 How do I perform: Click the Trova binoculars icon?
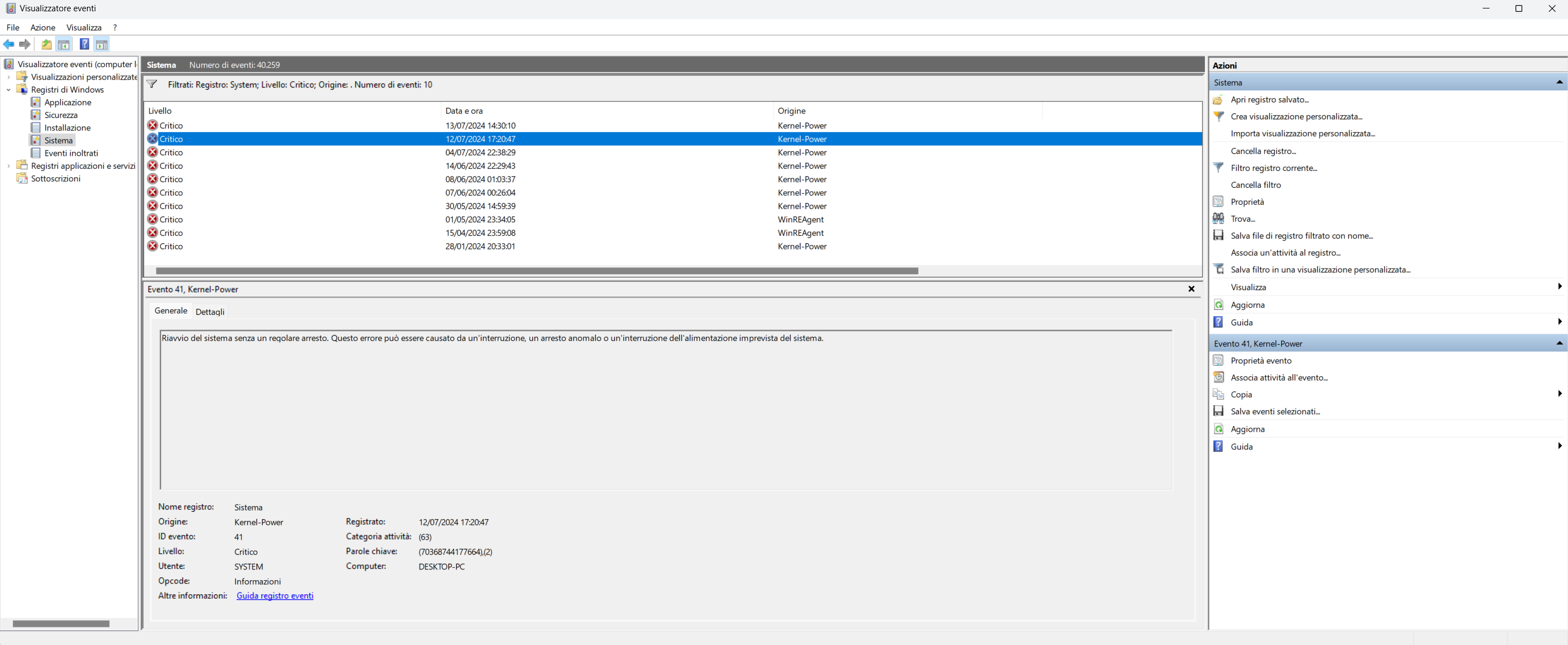1218,218
